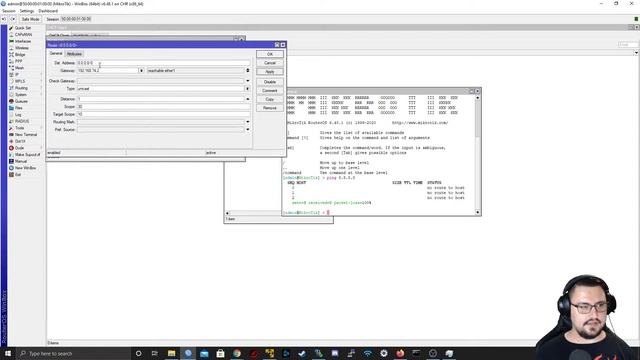Expand the Routing sidebar menu
Image resolution: width=640 pixels, height=360 pixels.
[x=22, y=88]
